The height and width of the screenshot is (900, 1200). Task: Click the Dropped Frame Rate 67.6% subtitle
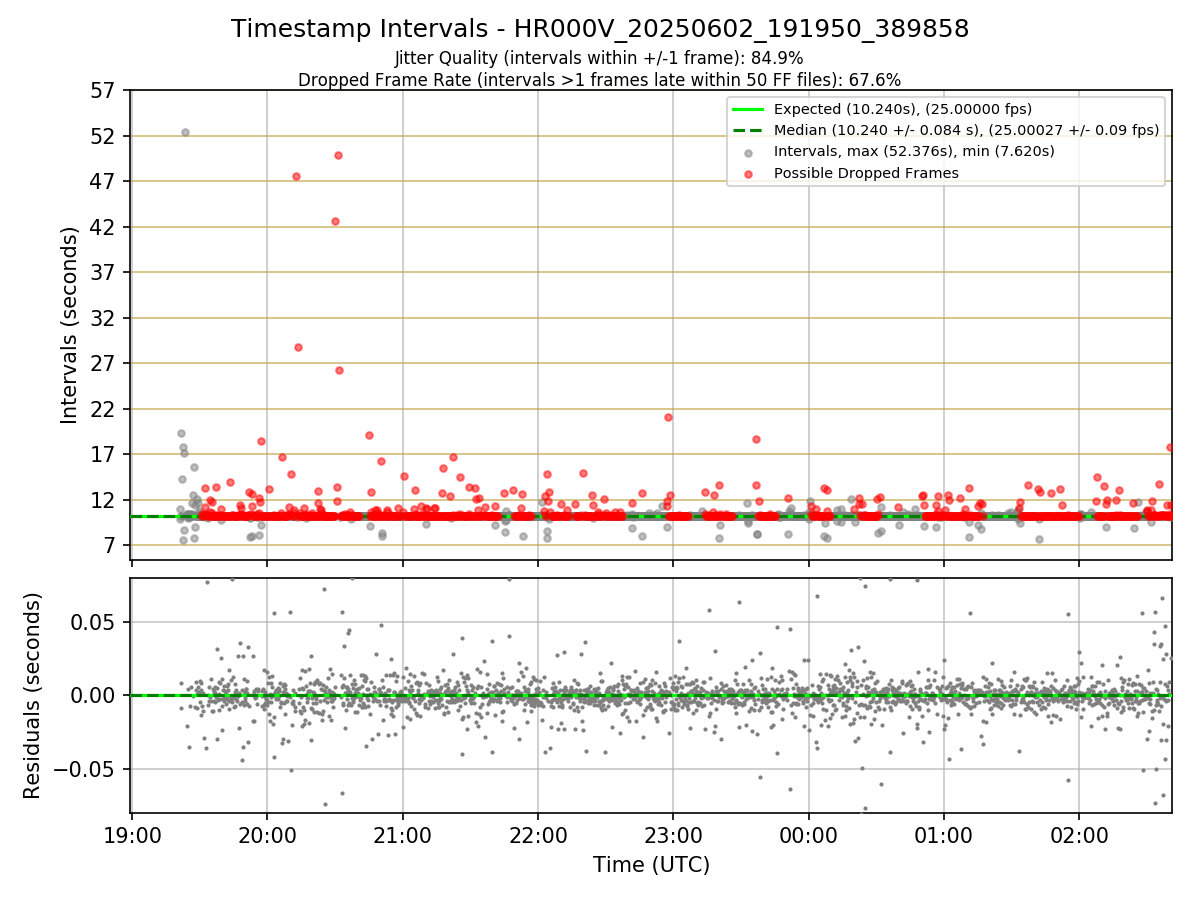pyautogui.click(x=599, y=80)
